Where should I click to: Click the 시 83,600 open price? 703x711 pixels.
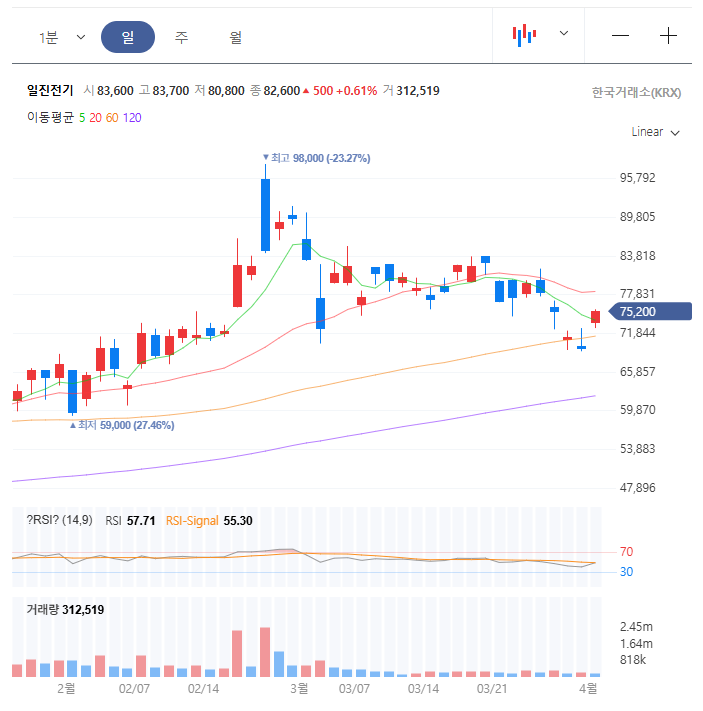pos(108,91)
